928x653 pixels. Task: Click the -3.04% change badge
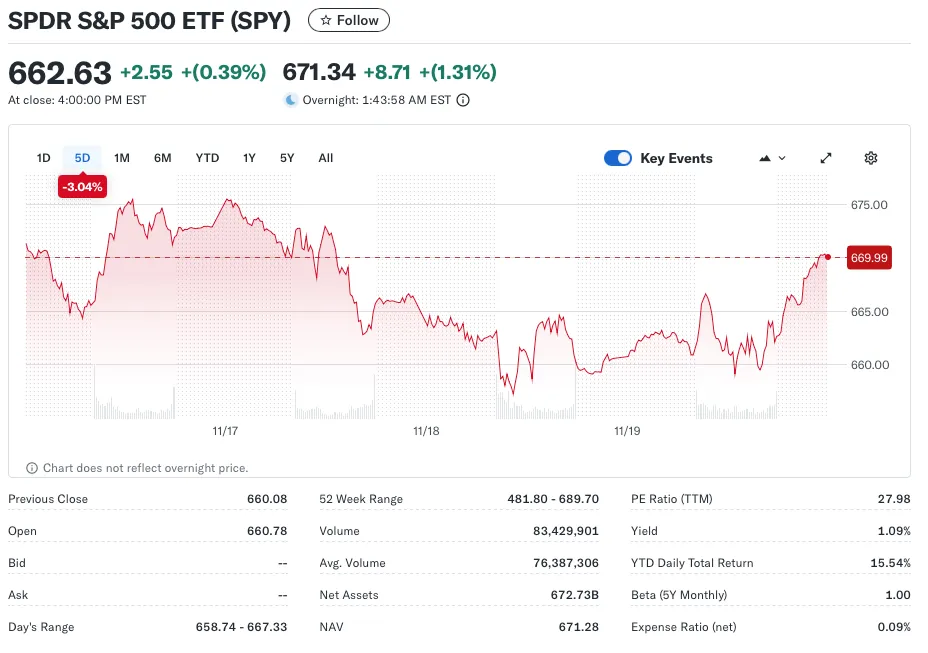82,187
